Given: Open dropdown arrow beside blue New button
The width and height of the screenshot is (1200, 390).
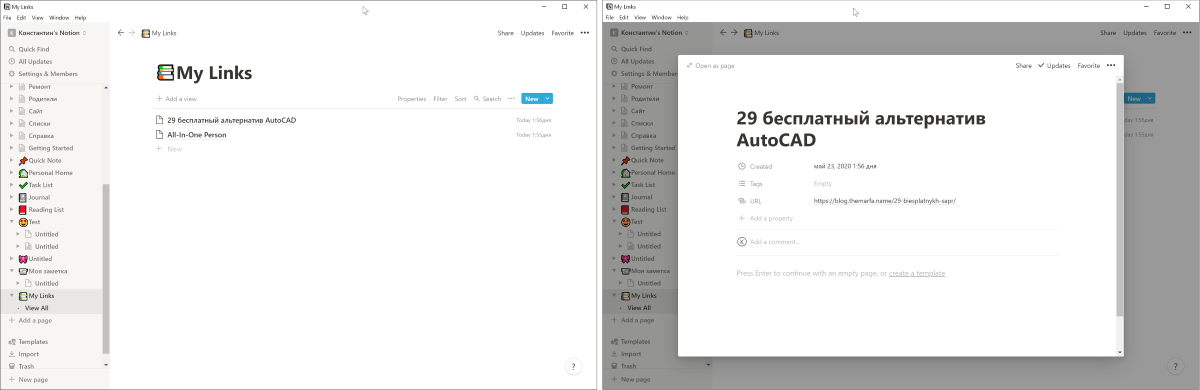Looking at the screenshot, I should pos(548,99).
